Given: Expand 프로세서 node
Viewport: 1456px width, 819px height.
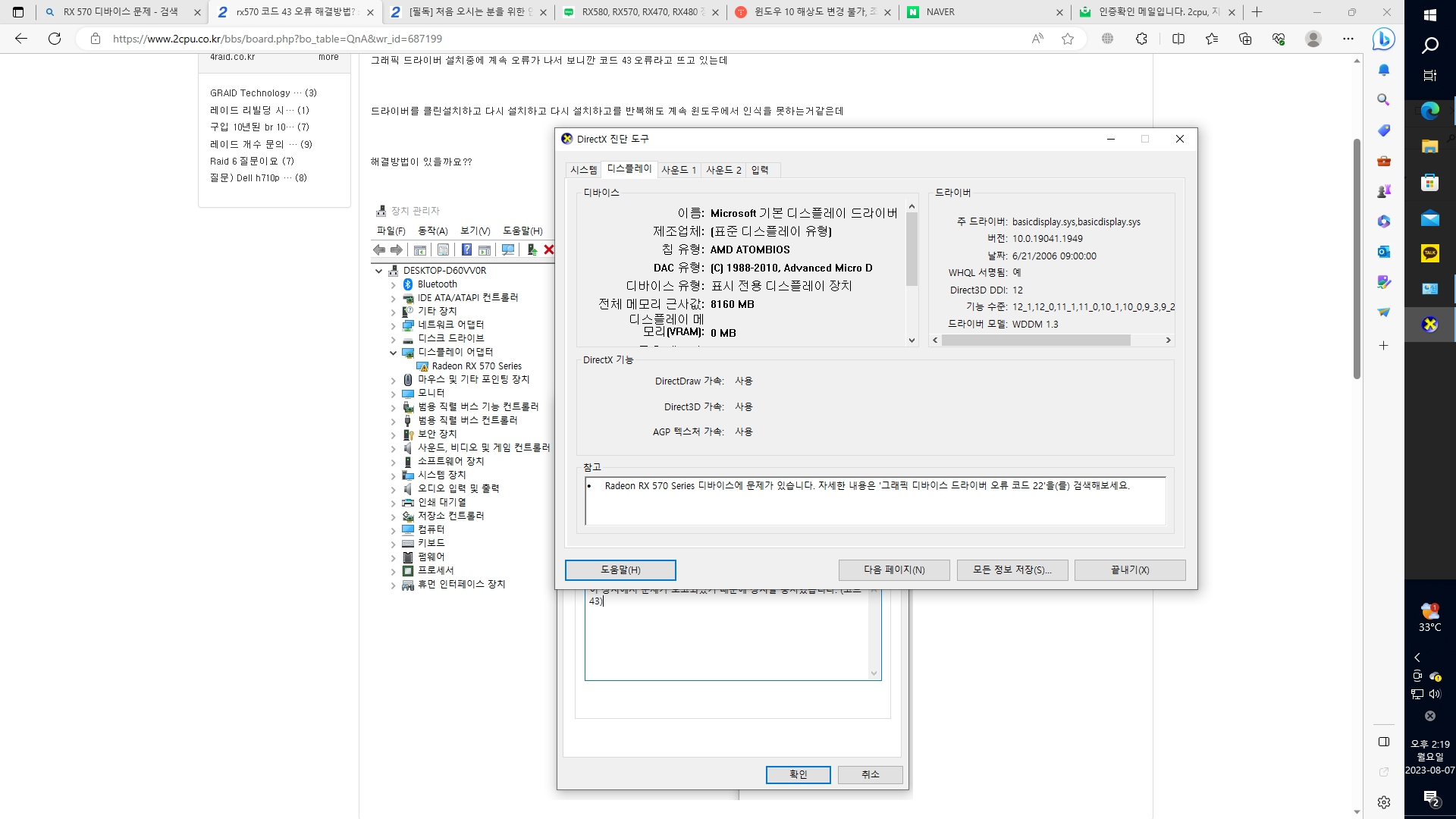Looking at the screenshot, I should [393, 571].
